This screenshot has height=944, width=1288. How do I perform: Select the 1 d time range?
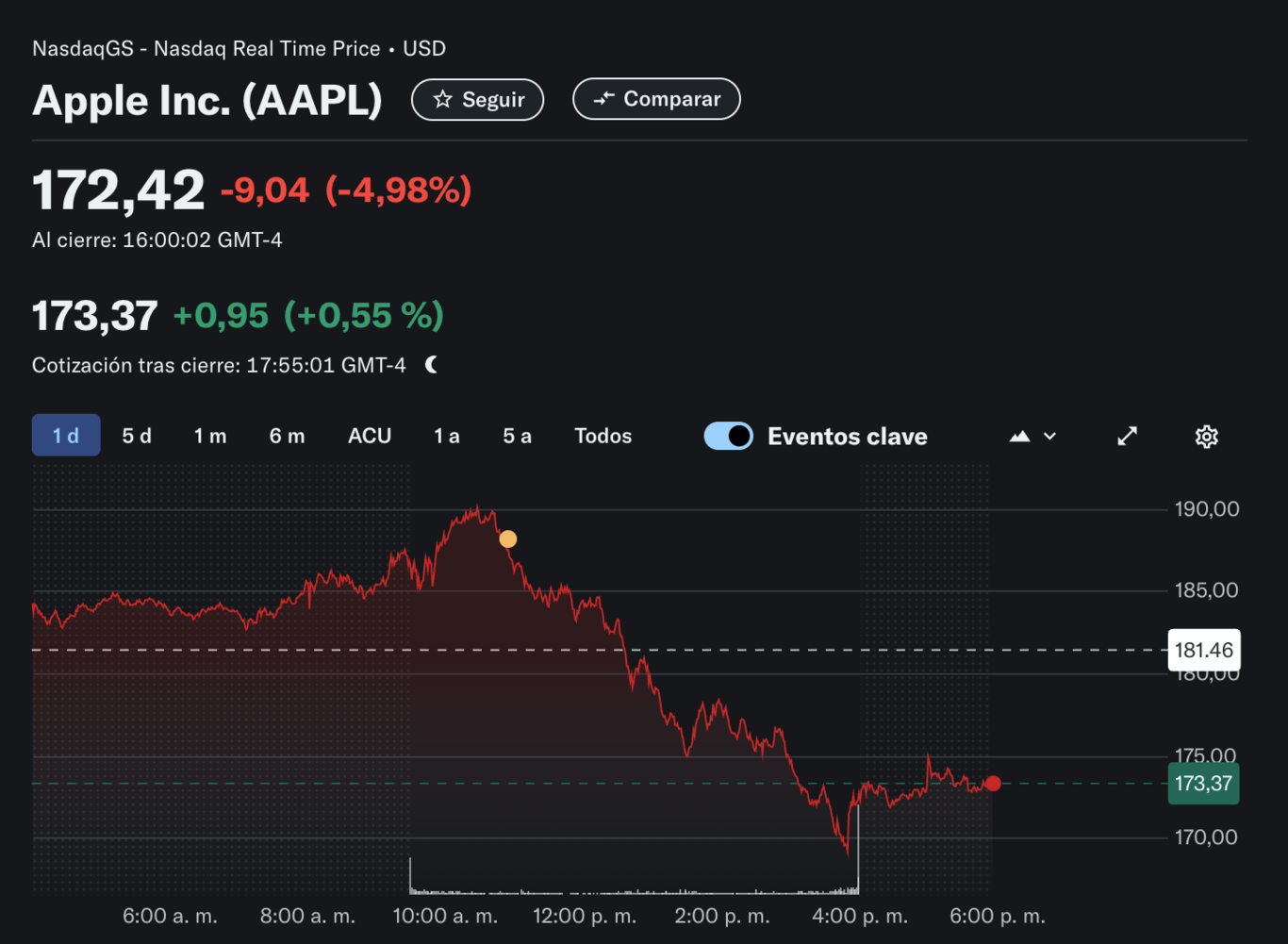(x=66, y=436)
